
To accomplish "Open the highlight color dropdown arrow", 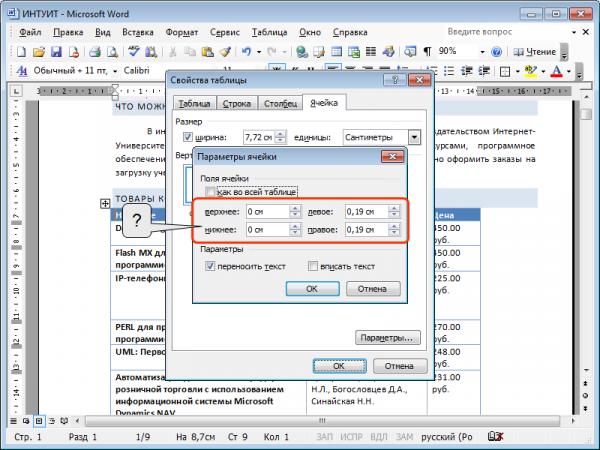I will (543, 71).
